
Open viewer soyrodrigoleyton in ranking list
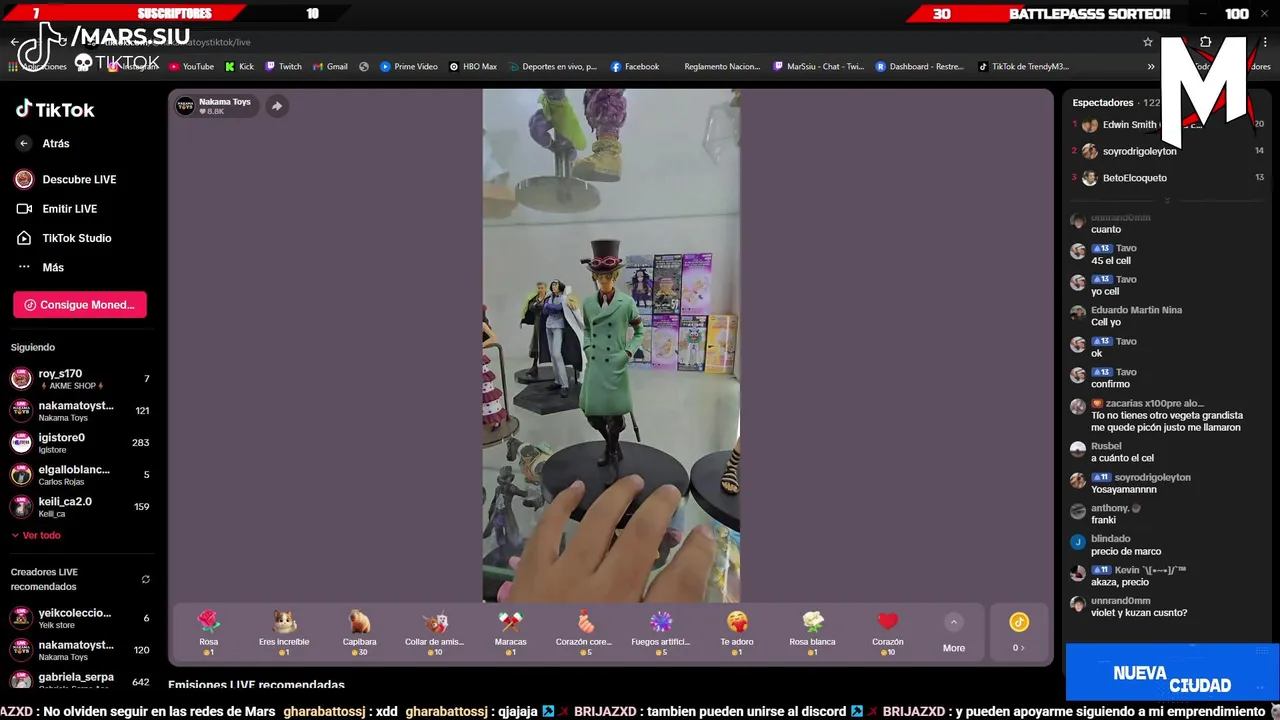tap(1140, 152)
